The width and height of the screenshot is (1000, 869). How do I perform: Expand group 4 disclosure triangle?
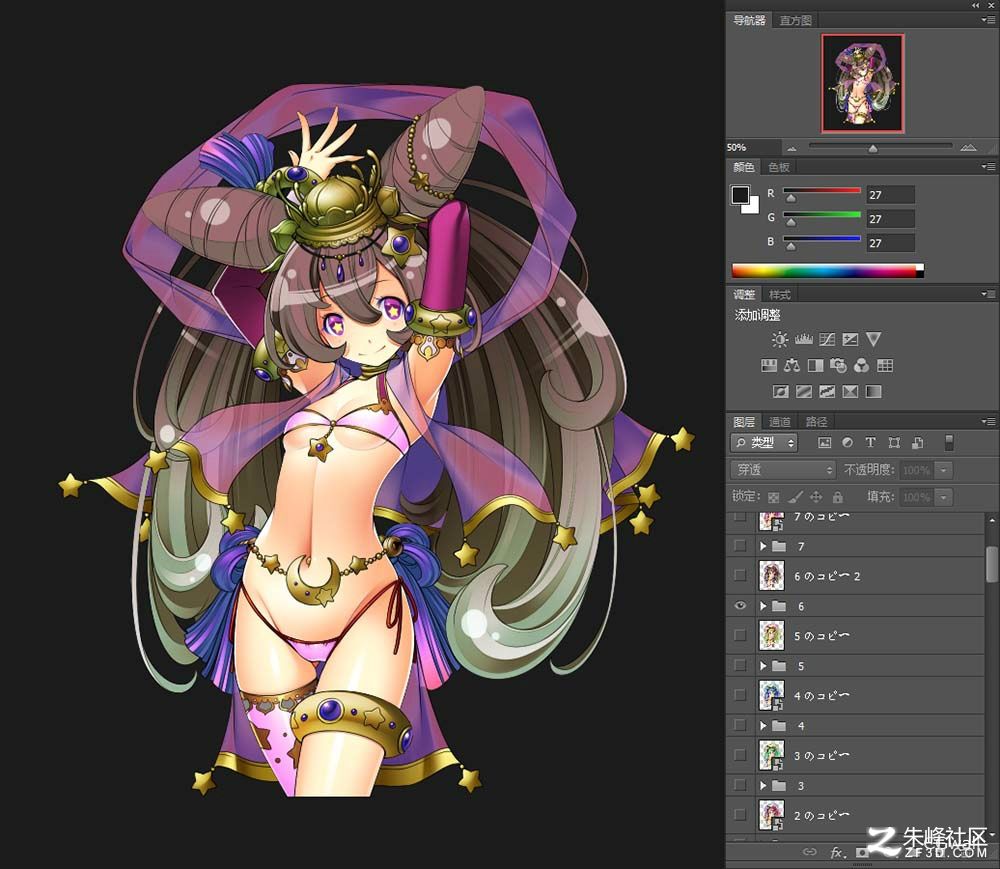(x=763, y=726)
